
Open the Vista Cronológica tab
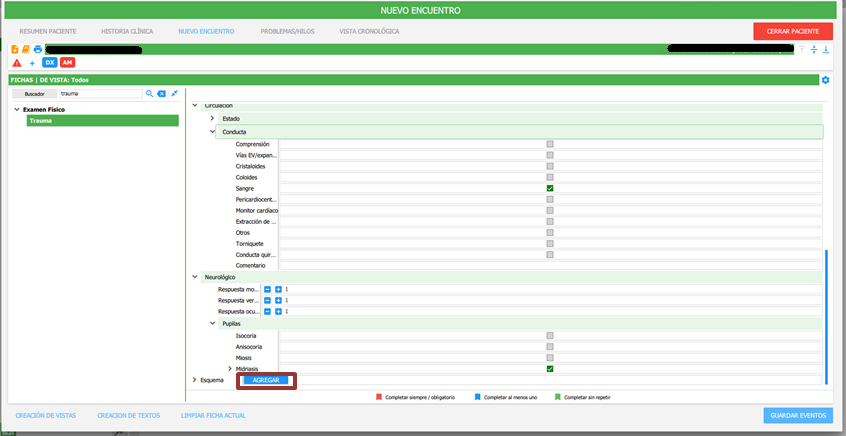tap(369, 31)
